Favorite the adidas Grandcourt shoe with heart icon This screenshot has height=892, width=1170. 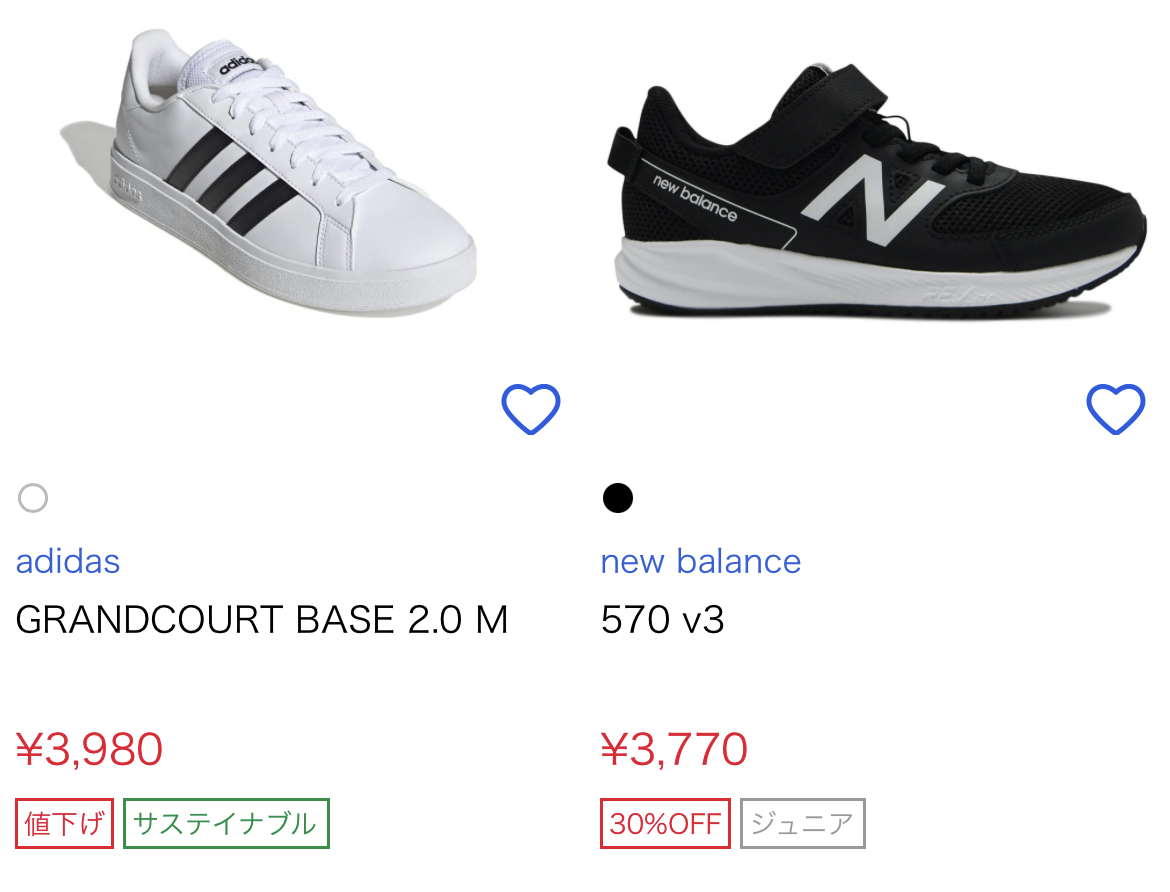[x=530, y=410]
